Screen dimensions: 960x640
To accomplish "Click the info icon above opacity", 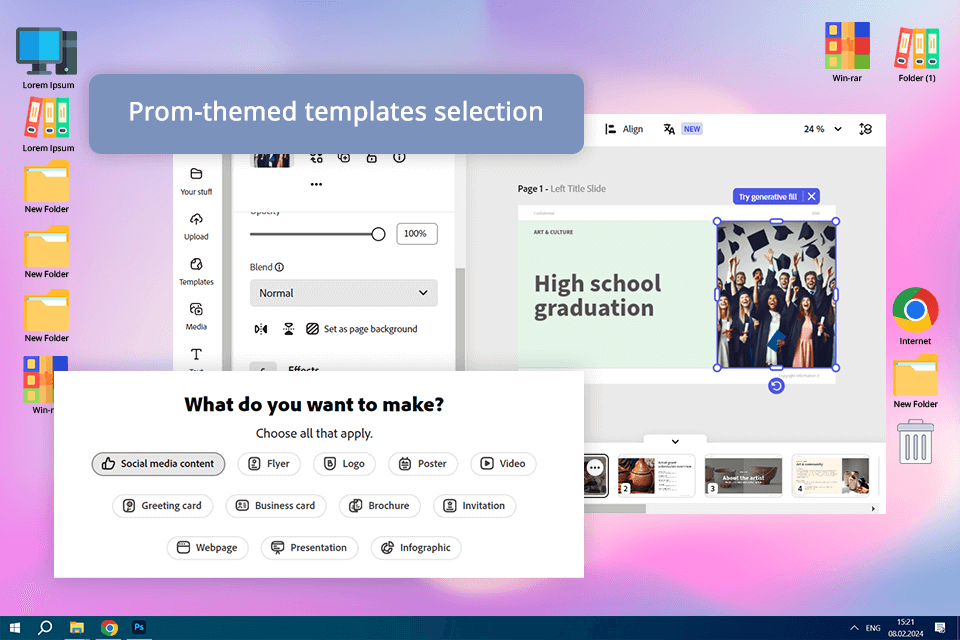I will [x=399, y=157].
